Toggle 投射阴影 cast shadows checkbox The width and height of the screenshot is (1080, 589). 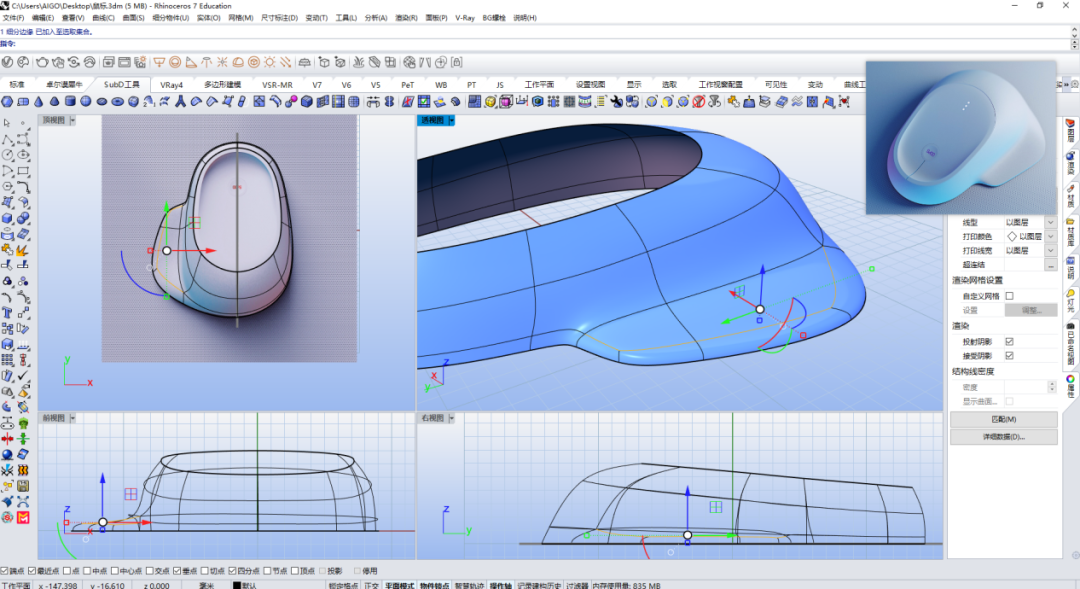[x=1009, y=342]
